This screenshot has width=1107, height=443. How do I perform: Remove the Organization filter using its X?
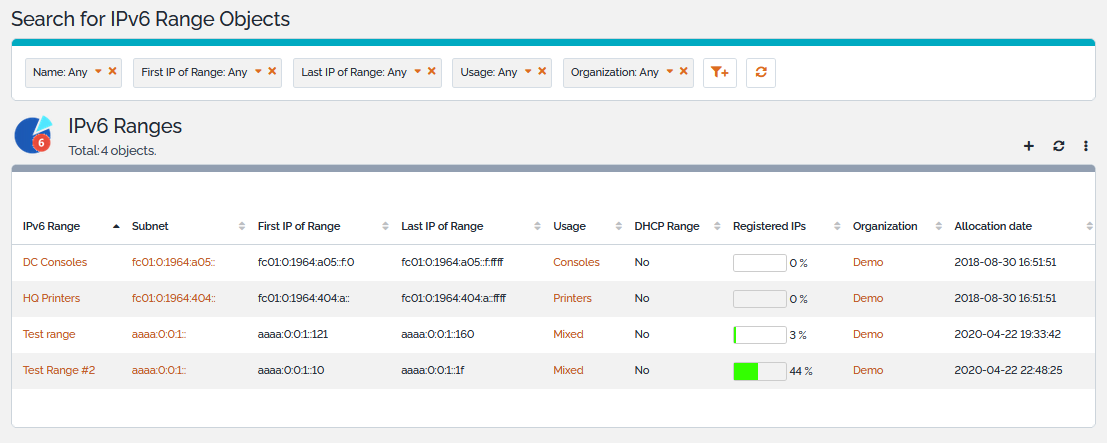(684, 71)
